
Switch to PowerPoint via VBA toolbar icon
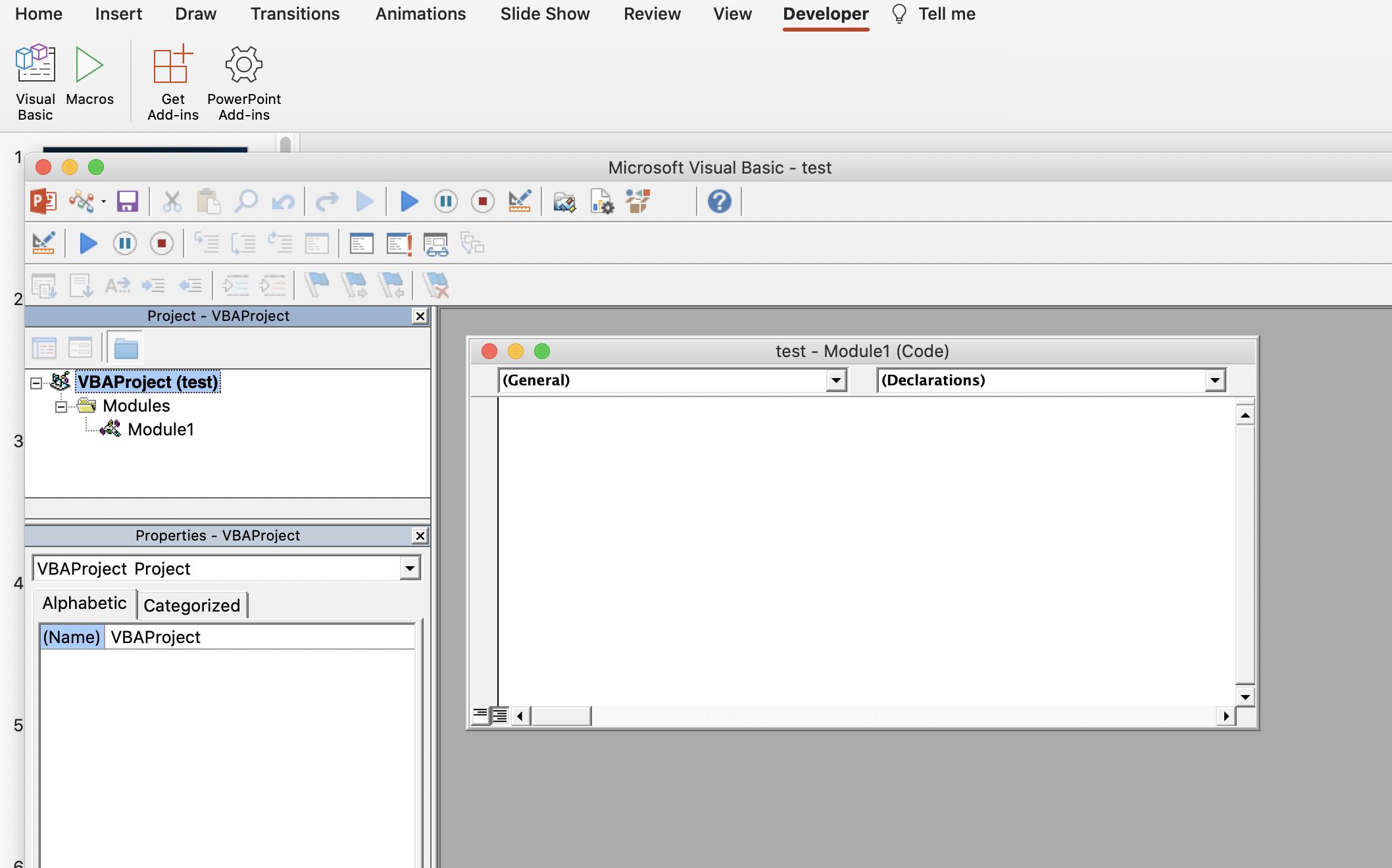click(x=43, y=201)
